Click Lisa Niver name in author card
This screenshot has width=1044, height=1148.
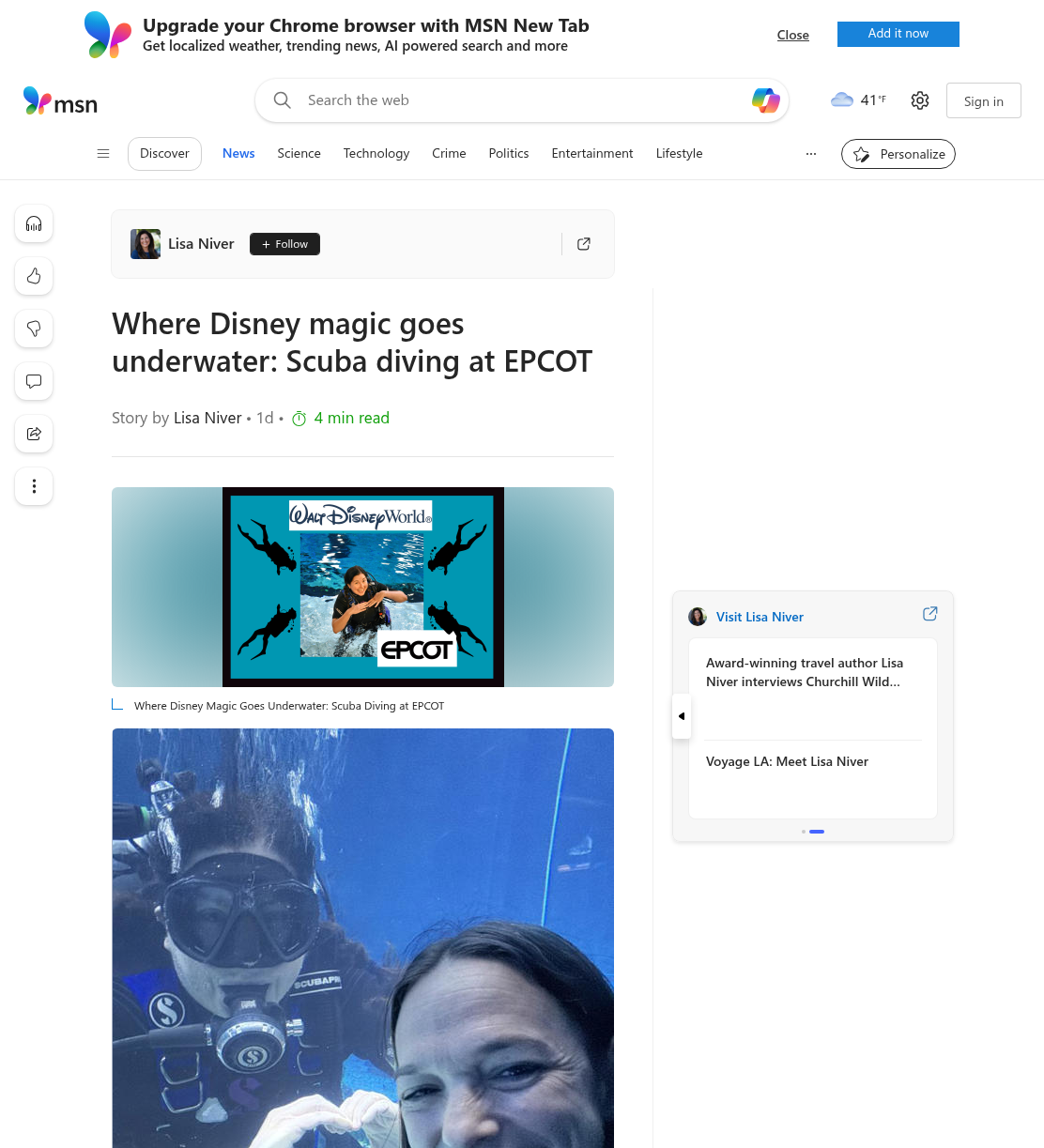(201, 244)
